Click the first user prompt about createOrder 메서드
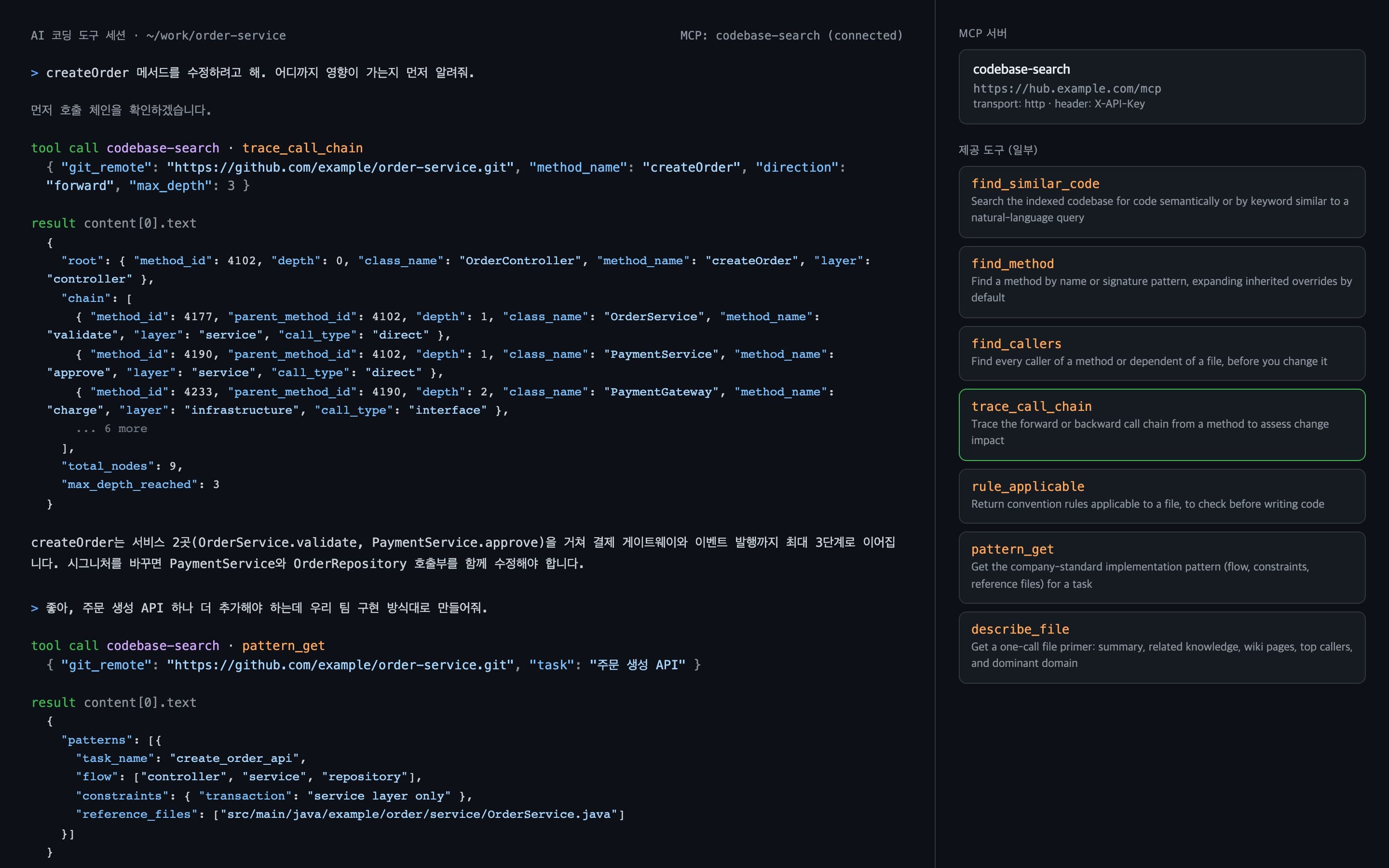The image size is (1389, 868). pyautogui.click(x=253, y=73)
